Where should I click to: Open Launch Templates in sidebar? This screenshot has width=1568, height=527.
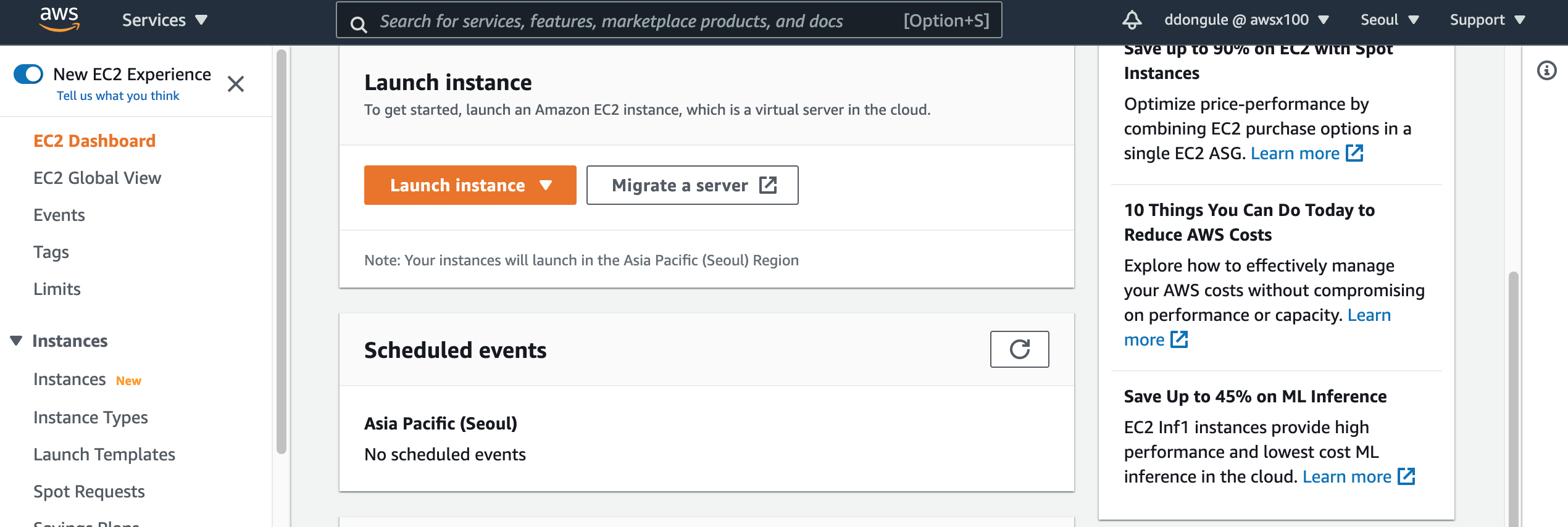coord(104,454)
